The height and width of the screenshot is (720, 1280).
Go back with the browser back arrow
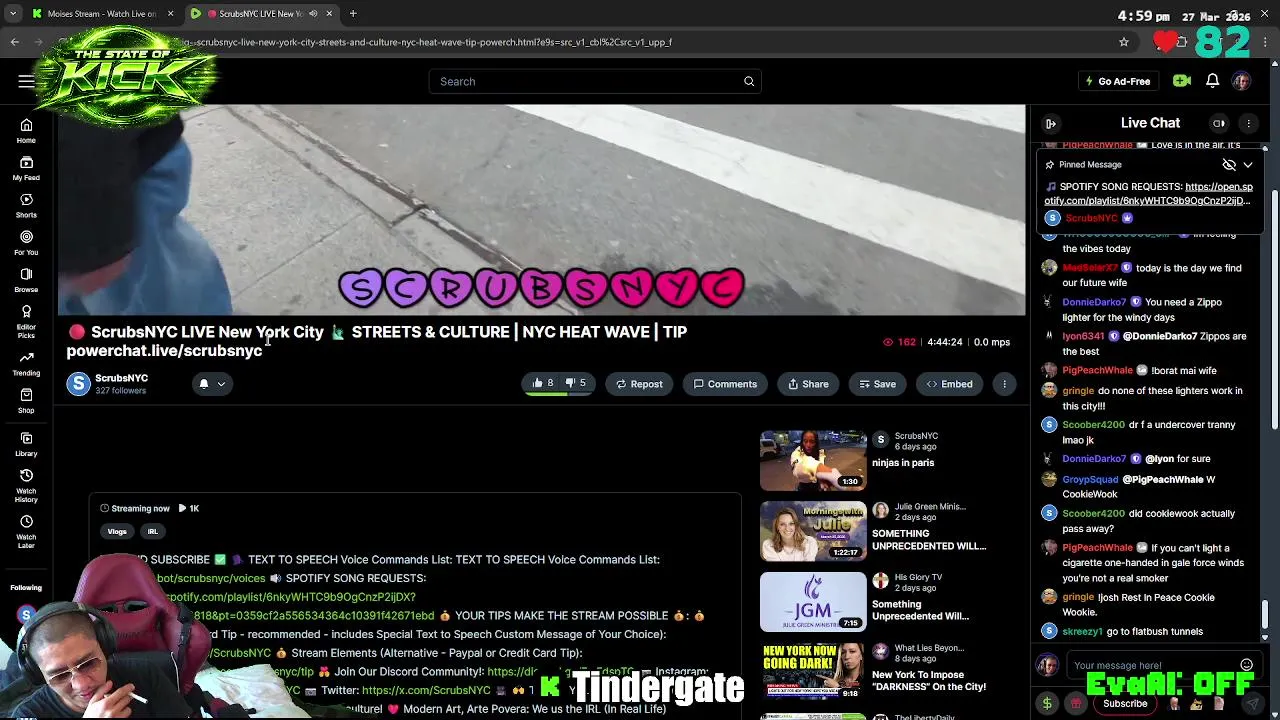[14, 42]
